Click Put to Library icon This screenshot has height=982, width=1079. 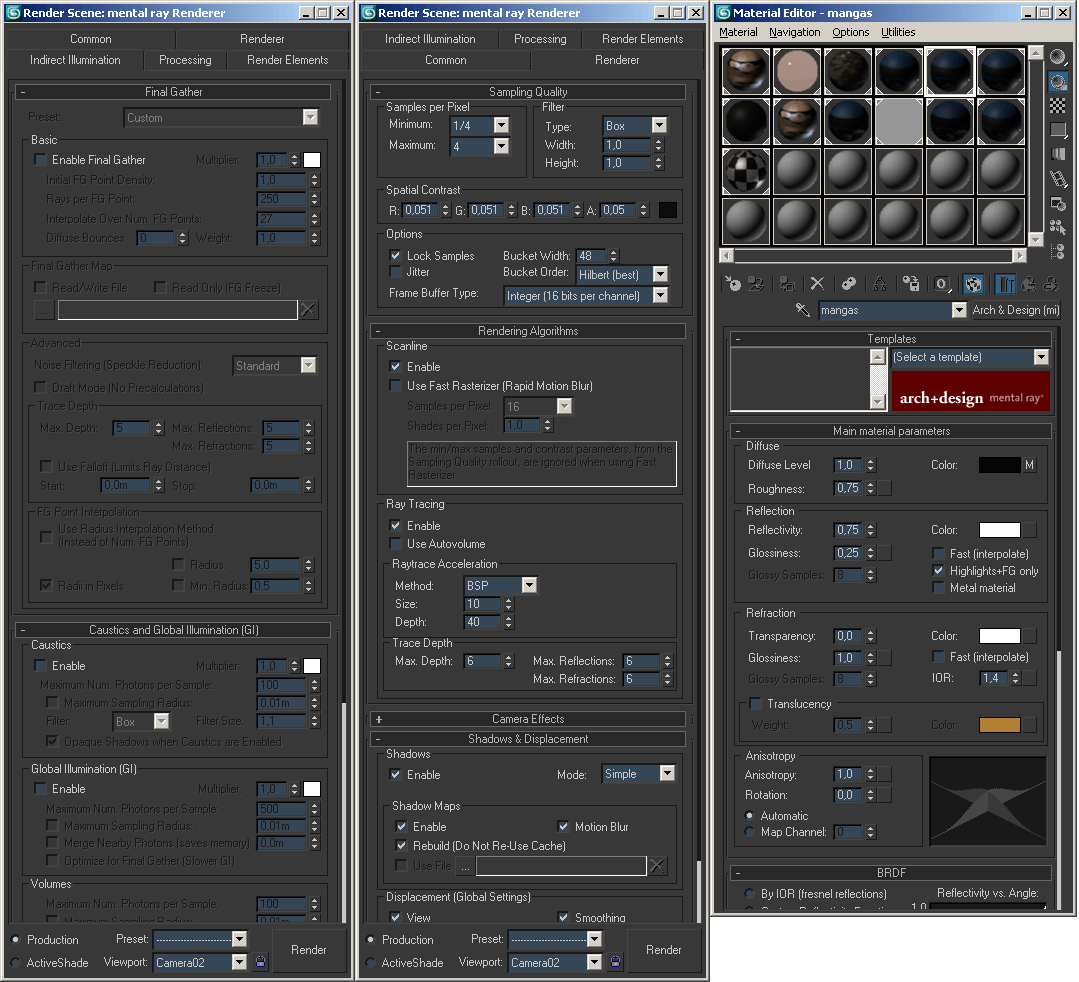tap(911, 284)
